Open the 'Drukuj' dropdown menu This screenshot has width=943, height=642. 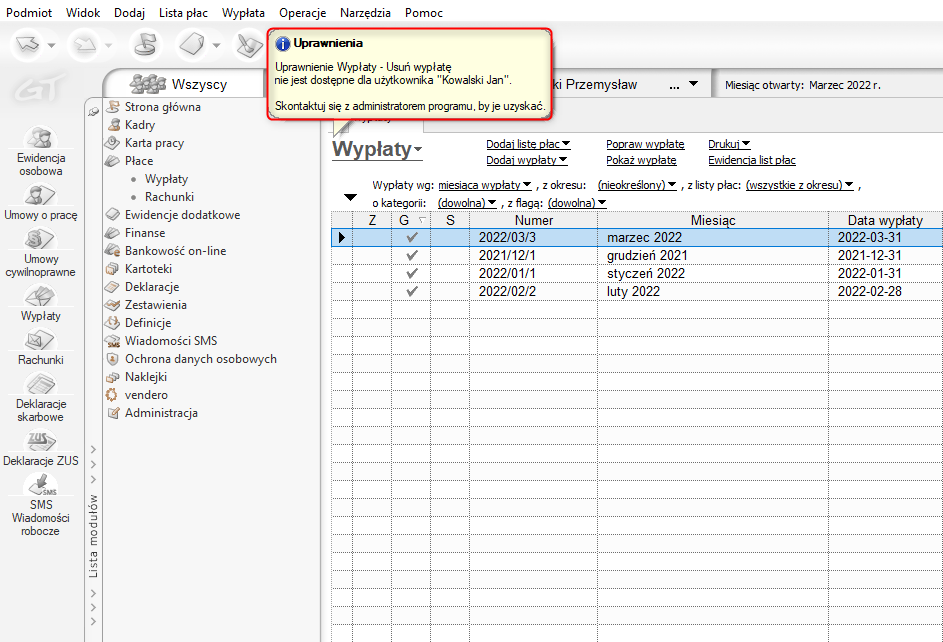(x=729, y=144)
